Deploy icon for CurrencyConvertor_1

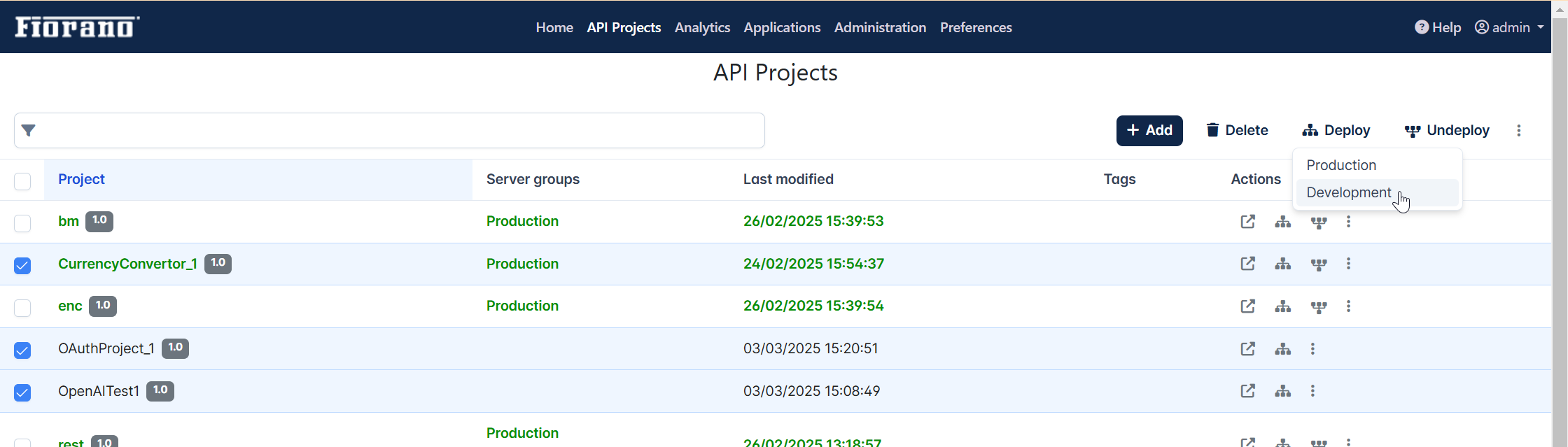click(1282, 264)
